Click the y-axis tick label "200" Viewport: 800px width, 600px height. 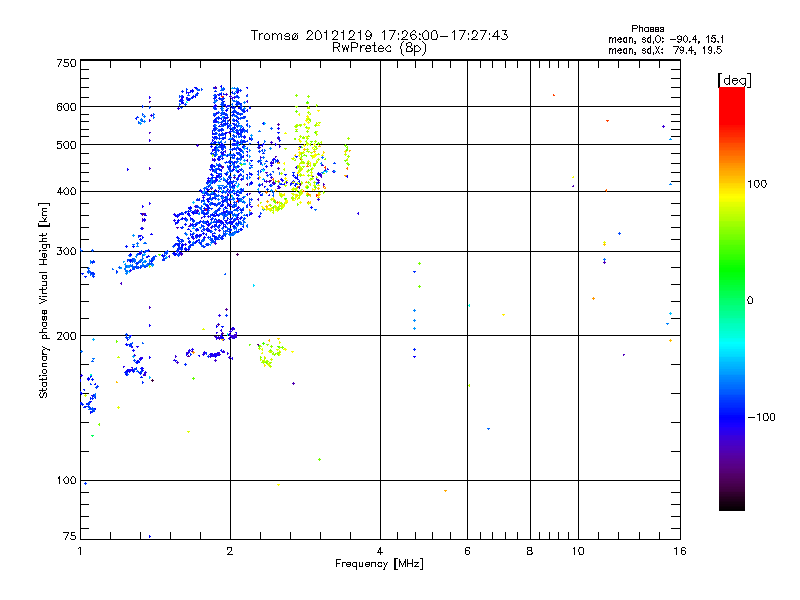pyautogui.click(x=66, y=336)
